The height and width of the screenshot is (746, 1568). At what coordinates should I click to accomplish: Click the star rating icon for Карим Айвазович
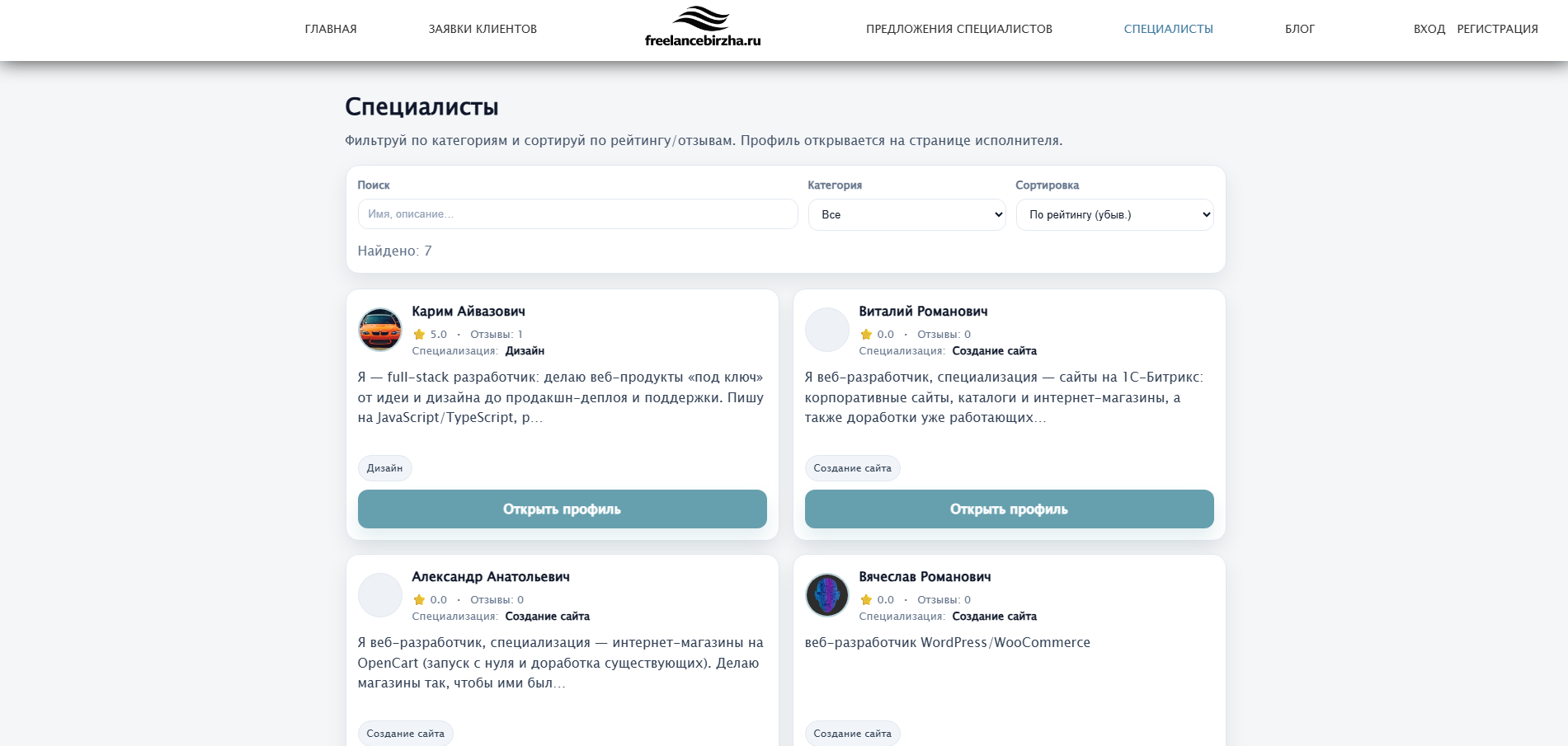click(x=419, y=335)
